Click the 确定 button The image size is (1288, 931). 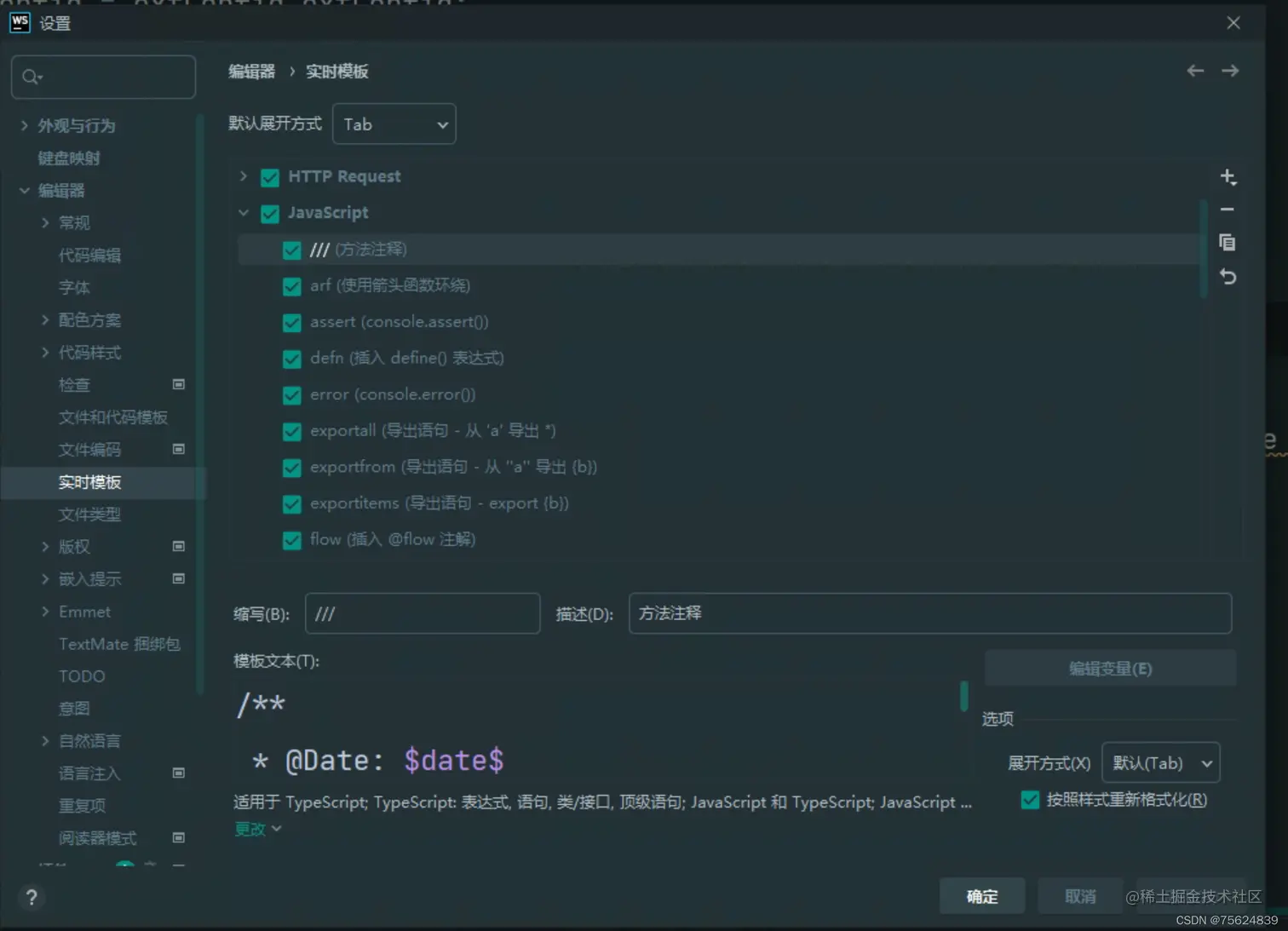pos(982,896)
